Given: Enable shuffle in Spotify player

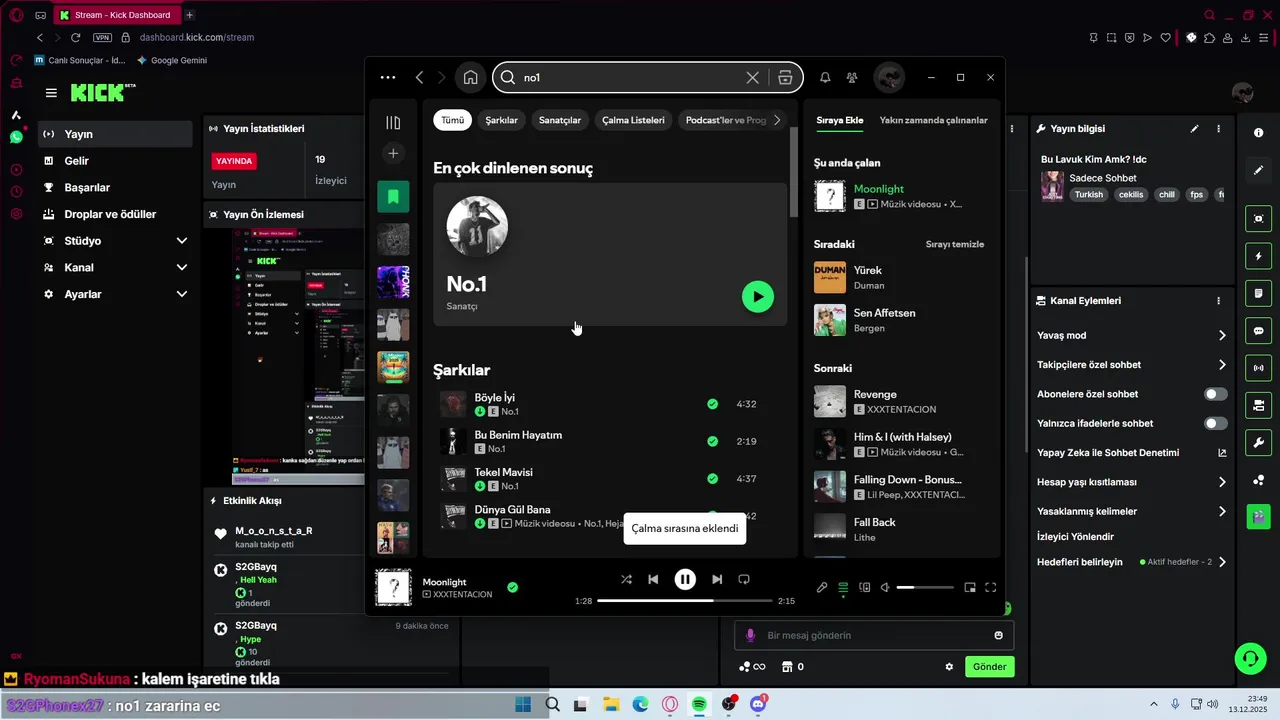Looking at the screenshot, I should tap(626, 579).
